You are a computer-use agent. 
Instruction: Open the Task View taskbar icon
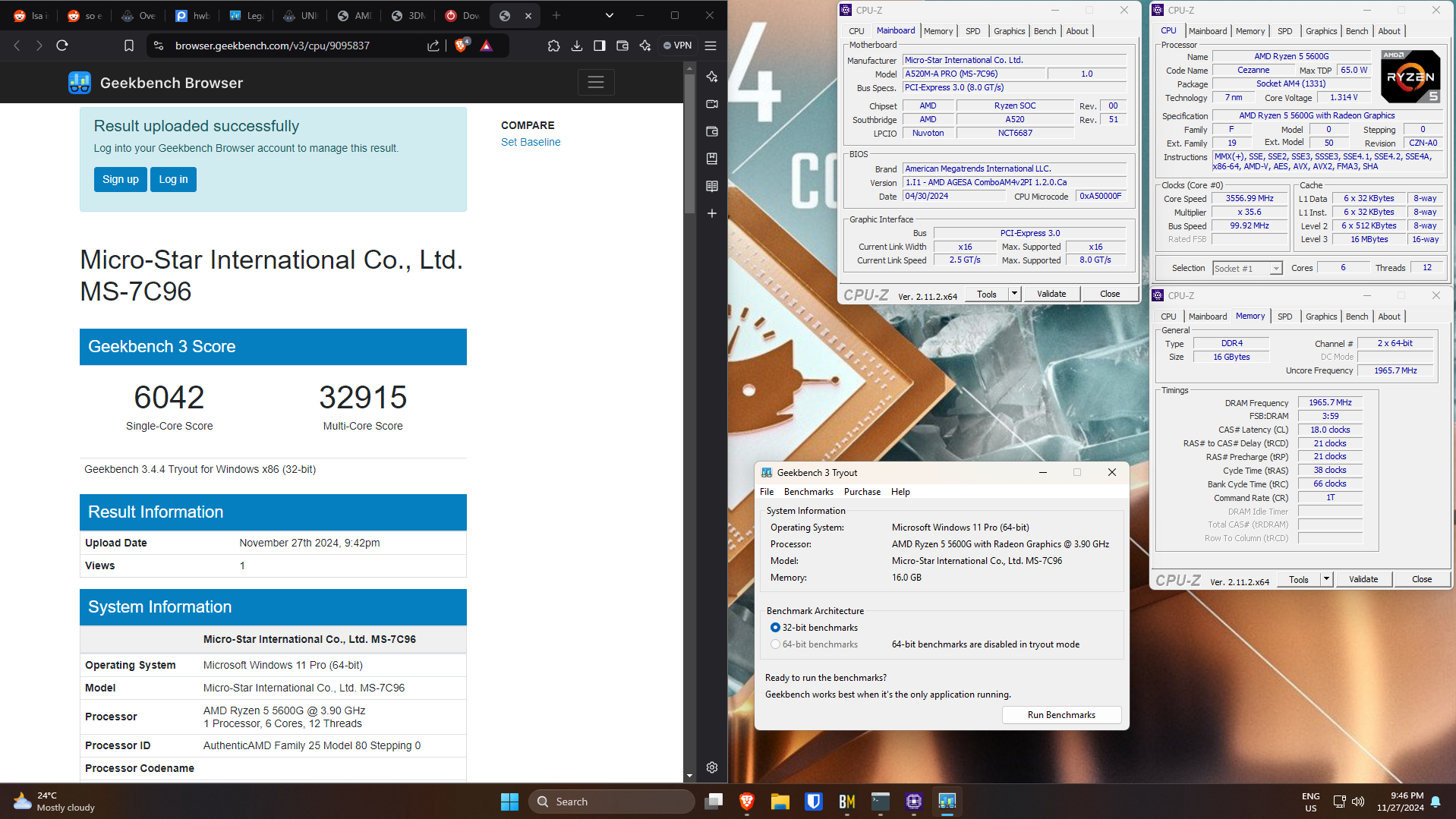(x=714, y=802)
